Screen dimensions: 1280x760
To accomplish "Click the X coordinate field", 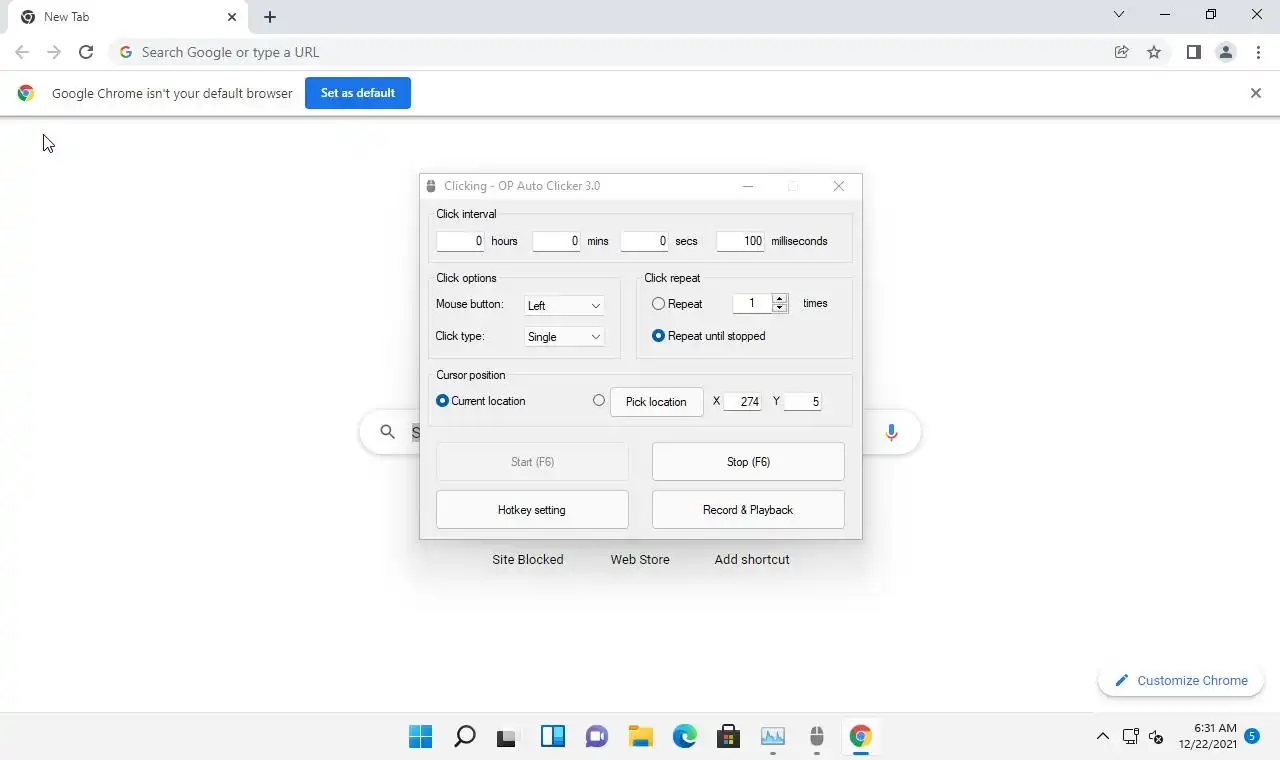I will click(742, 402).
